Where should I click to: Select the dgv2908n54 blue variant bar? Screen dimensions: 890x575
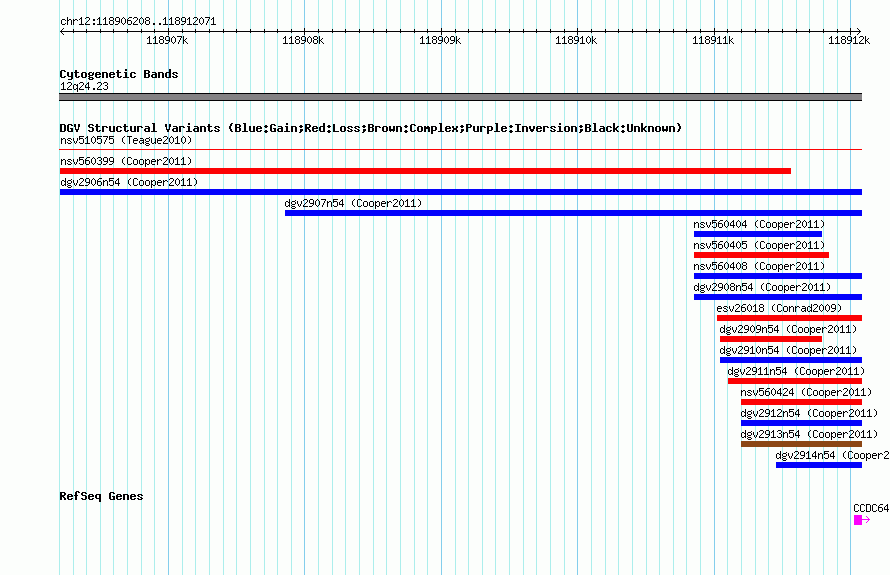(x=778, y=297)
